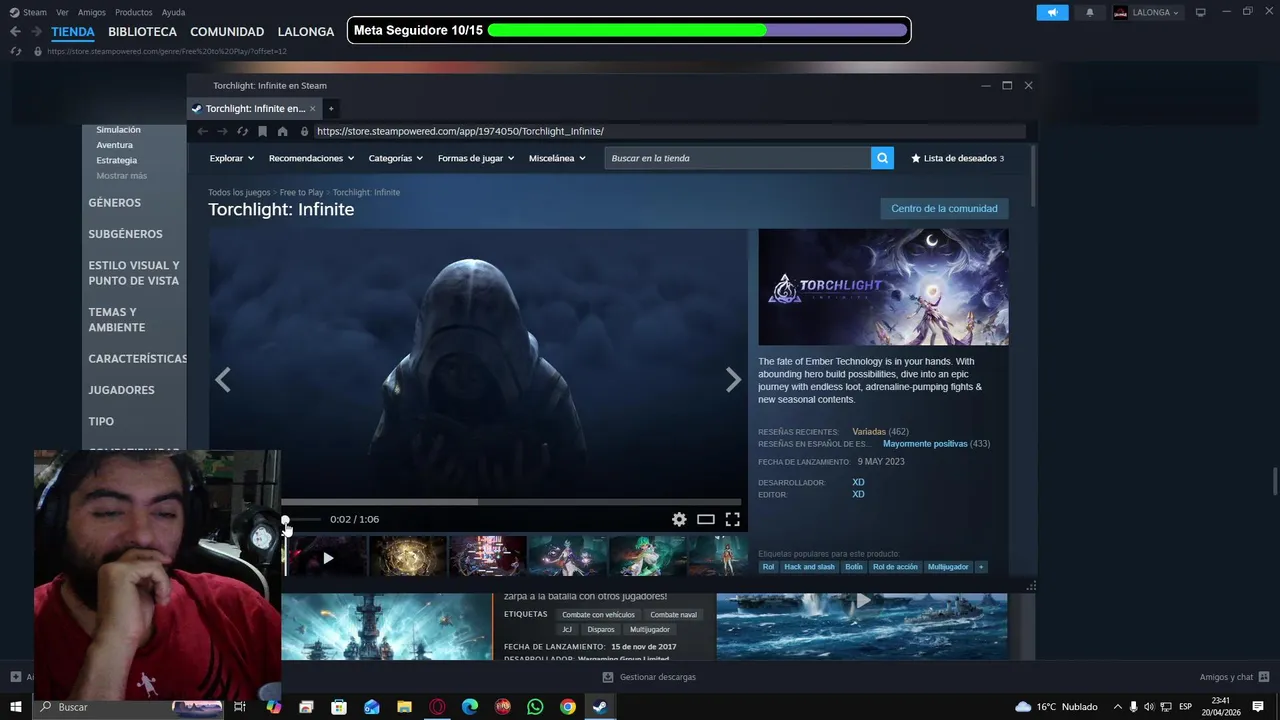Open the Ver menu
Viewport: 1280px width, 720px height.
62,12
